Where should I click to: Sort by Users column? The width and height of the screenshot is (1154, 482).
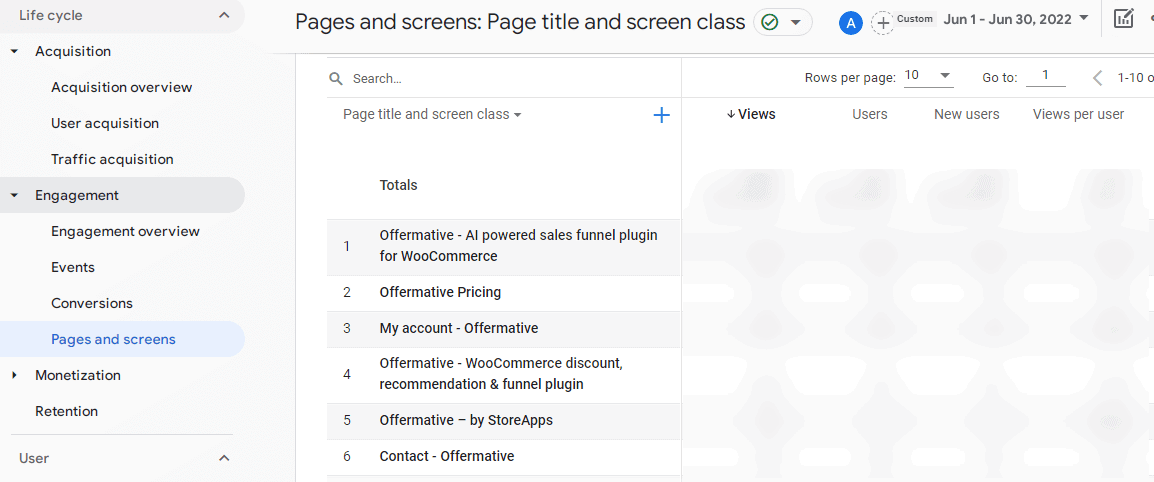(870, 114)
